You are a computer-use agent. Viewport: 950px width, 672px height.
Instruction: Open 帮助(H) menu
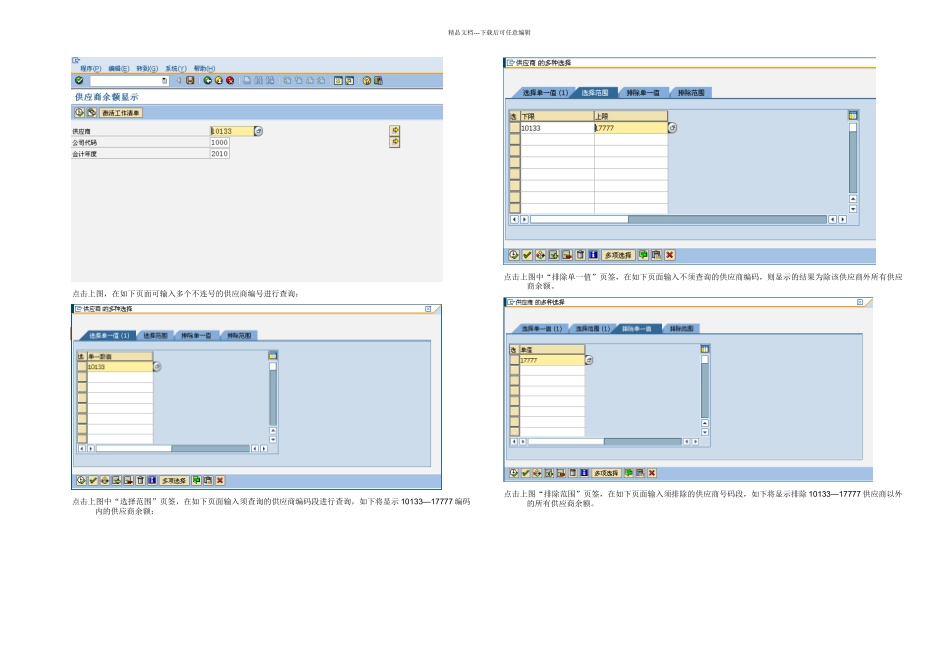tap(204, 68)
